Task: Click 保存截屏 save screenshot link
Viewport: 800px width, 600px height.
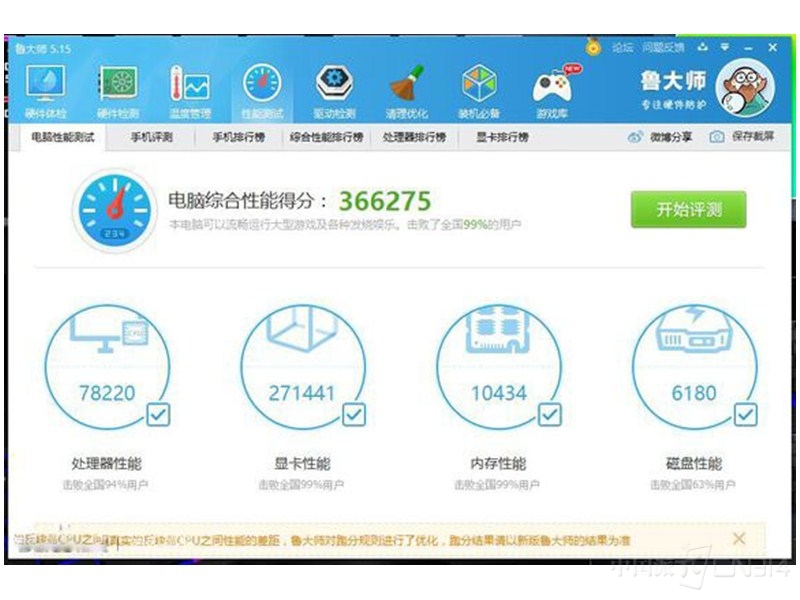Action: tap(742, 137)
